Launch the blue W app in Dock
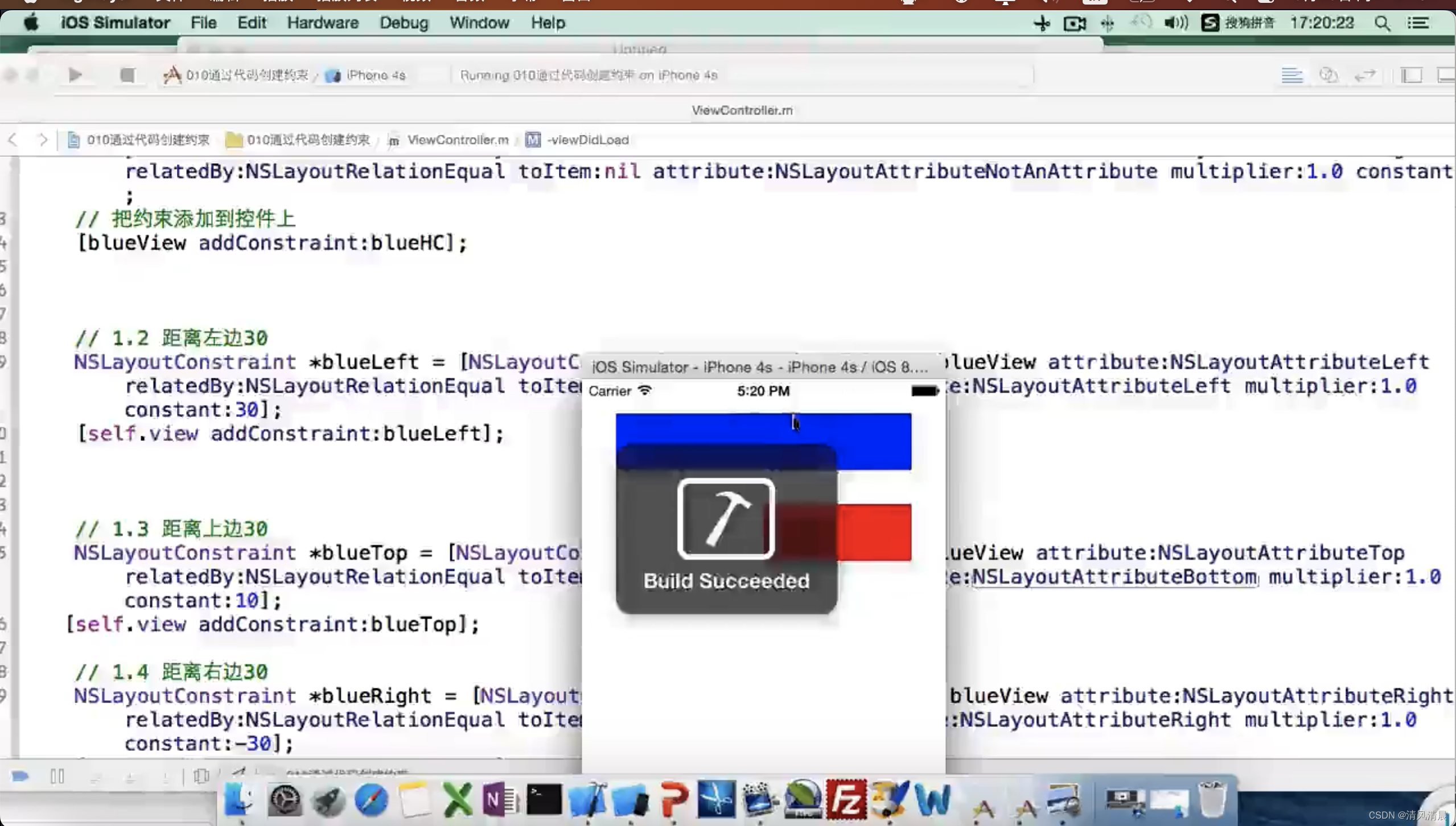This screenshot has height=826, width=1456. 932,800
